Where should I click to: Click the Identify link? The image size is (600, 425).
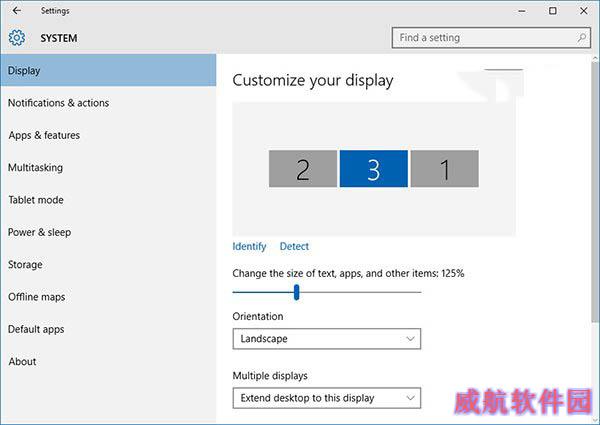tap(249, 246)
